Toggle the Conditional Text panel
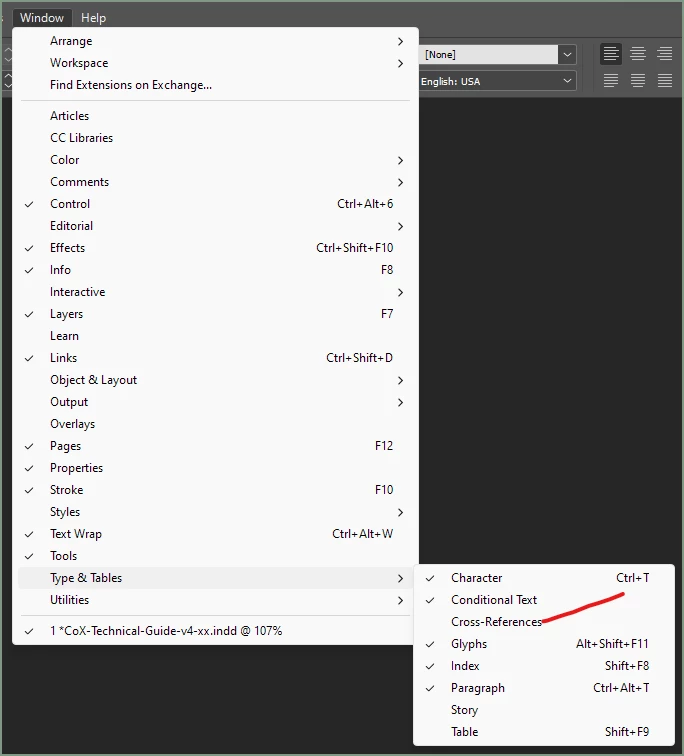The image size is (684, 756). (544, 600)
